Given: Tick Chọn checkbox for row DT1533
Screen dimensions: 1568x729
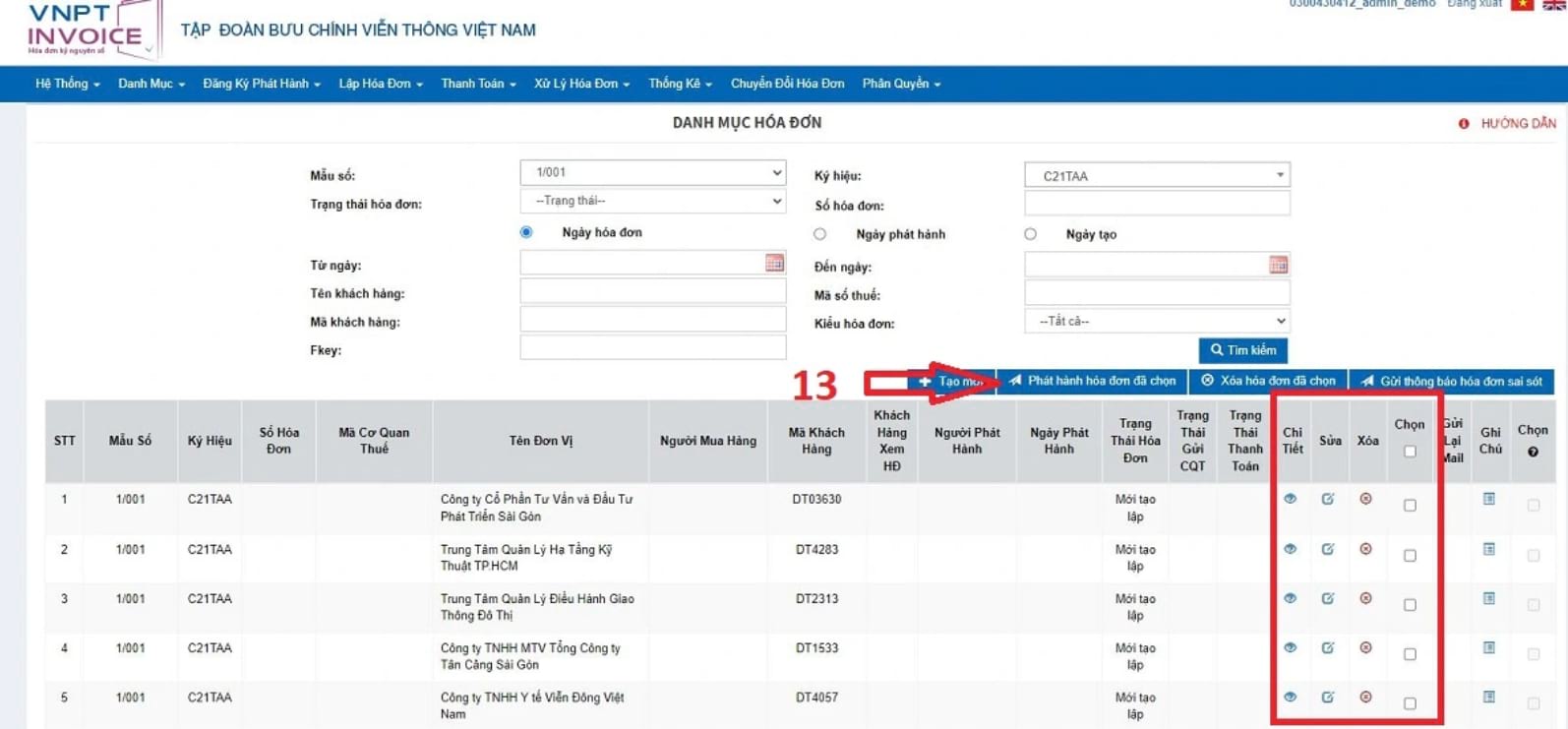Looking at the screenshot, I should coord(1410,654).
